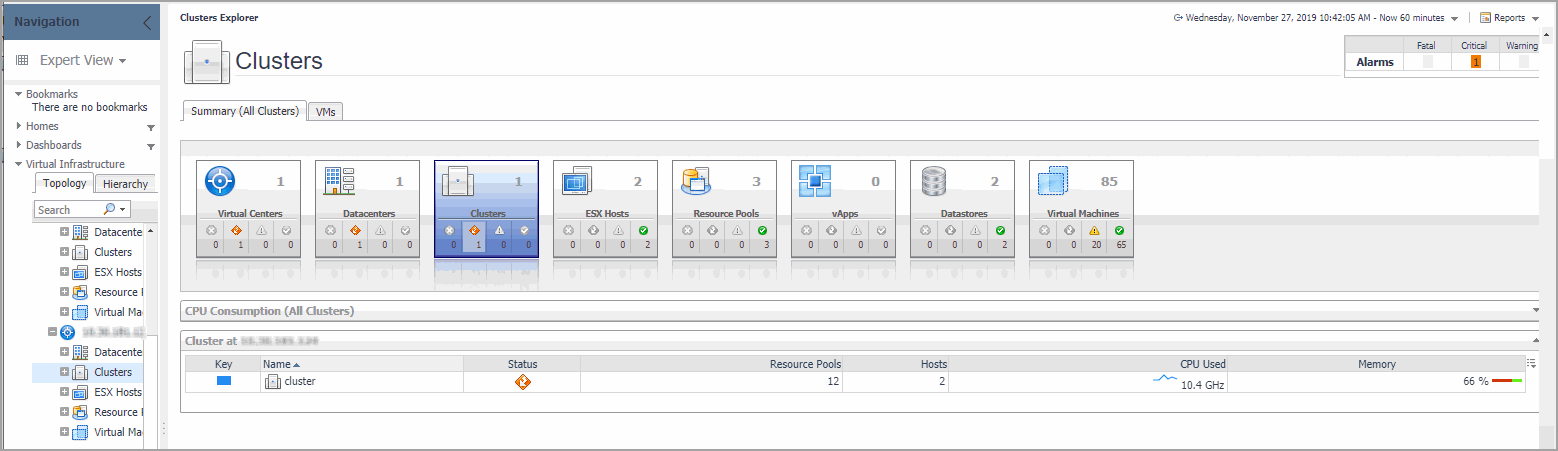The height and width of the screenshot is (451, 1558).
Task: Click the cluster name link
Action: pyautogui.click(x=300, y=381)
